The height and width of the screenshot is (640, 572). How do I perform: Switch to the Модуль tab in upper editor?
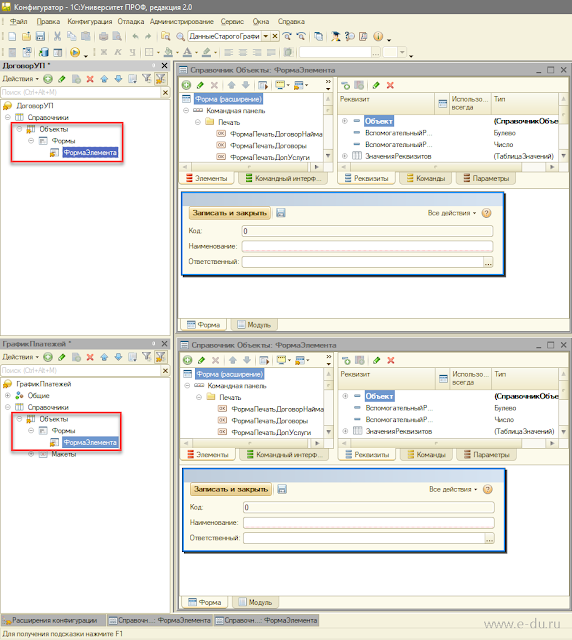click(x=254, y=325)
